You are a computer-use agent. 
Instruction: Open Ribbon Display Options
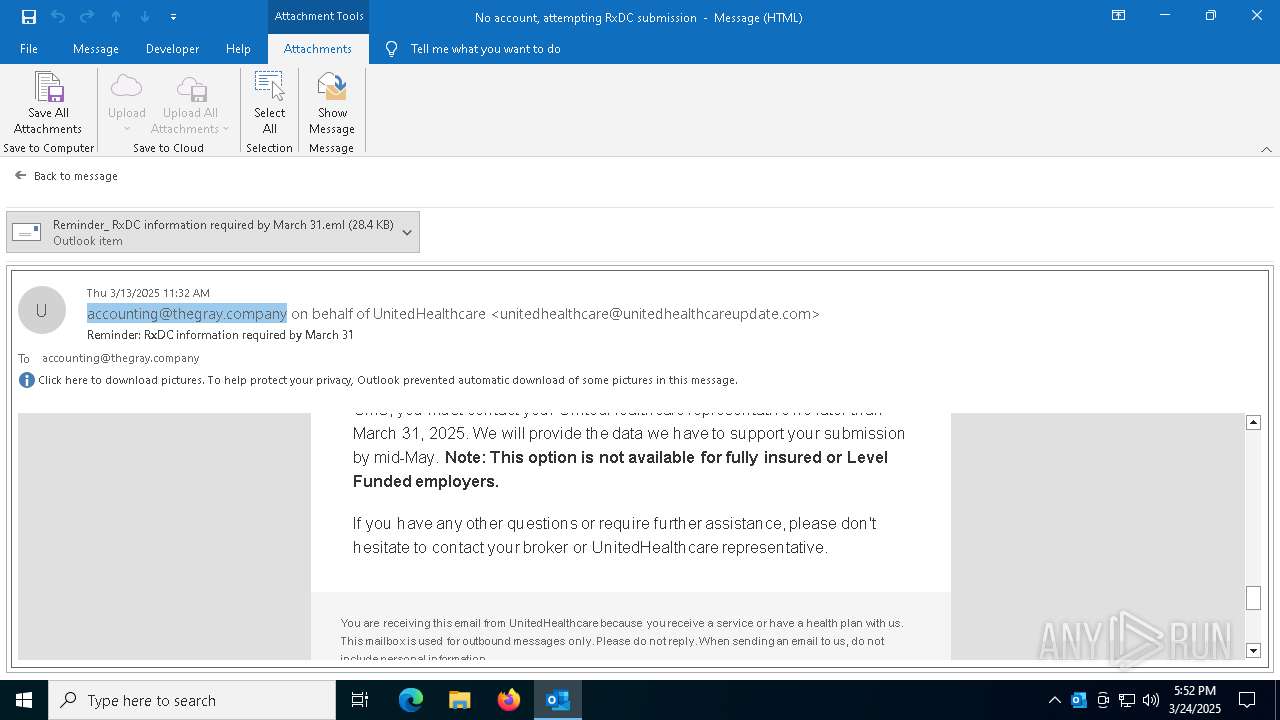tap(1119, 16)
